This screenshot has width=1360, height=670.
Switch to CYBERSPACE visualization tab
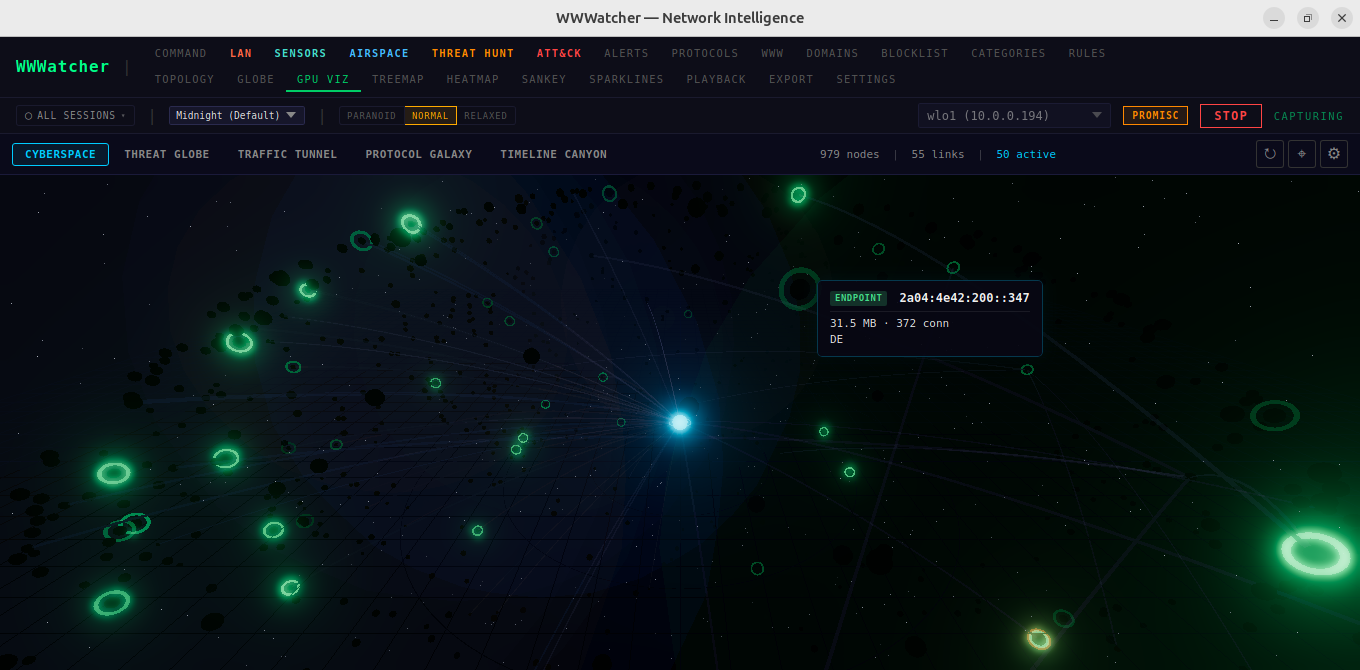[x=60, y=154]
